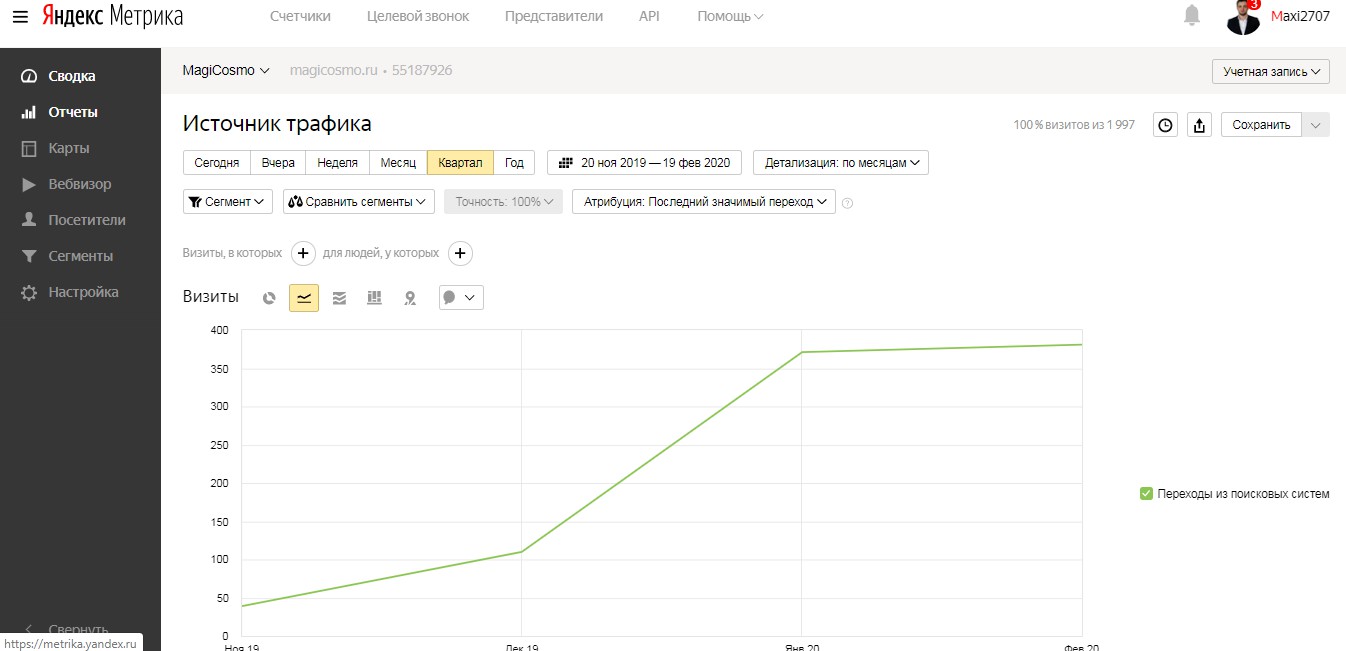The height and width of the screenshot is (651, 1346).
Task: Select the Сегодня period
Action: click(x=217, y=163)
